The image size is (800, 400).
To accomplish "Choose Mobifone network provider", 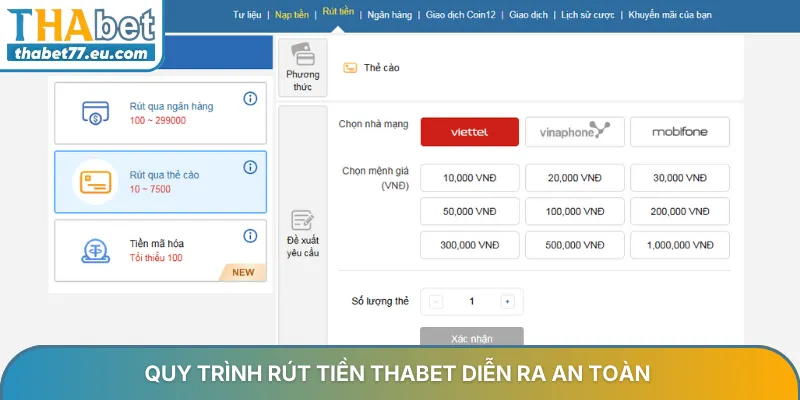I will pyautogui.click(x=680, y=132).
